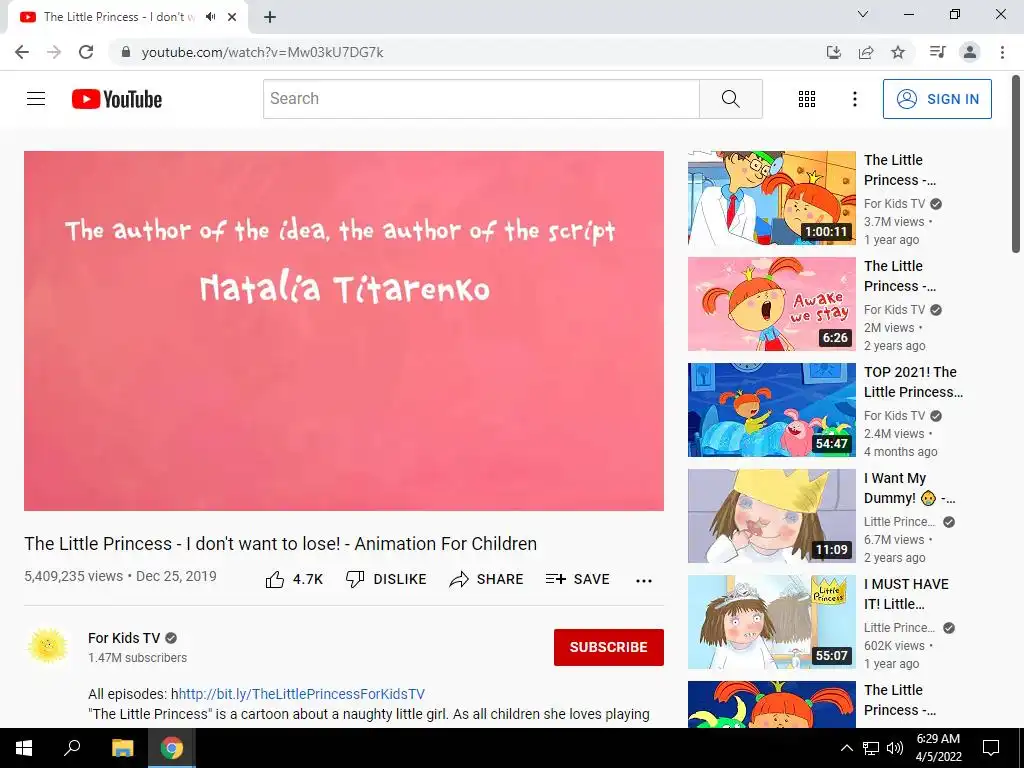
Task: Open a new tab with the plus button
Action: click(270, 17)
